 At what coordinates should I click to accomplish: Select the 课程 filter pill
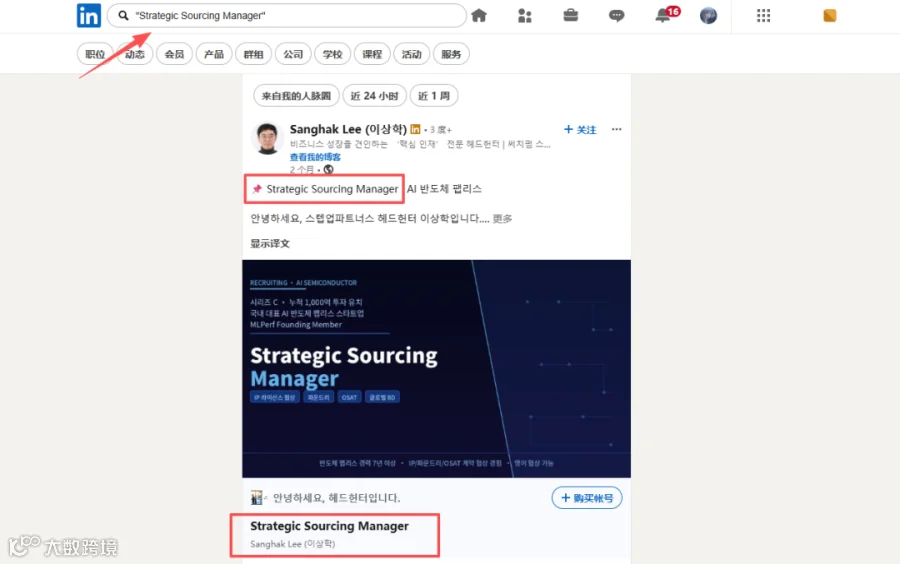(372, 54)
